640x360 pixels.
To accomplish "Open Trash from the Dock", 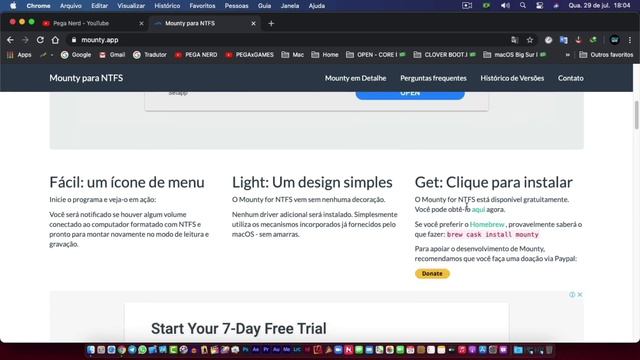I will (x=549, y=350).
